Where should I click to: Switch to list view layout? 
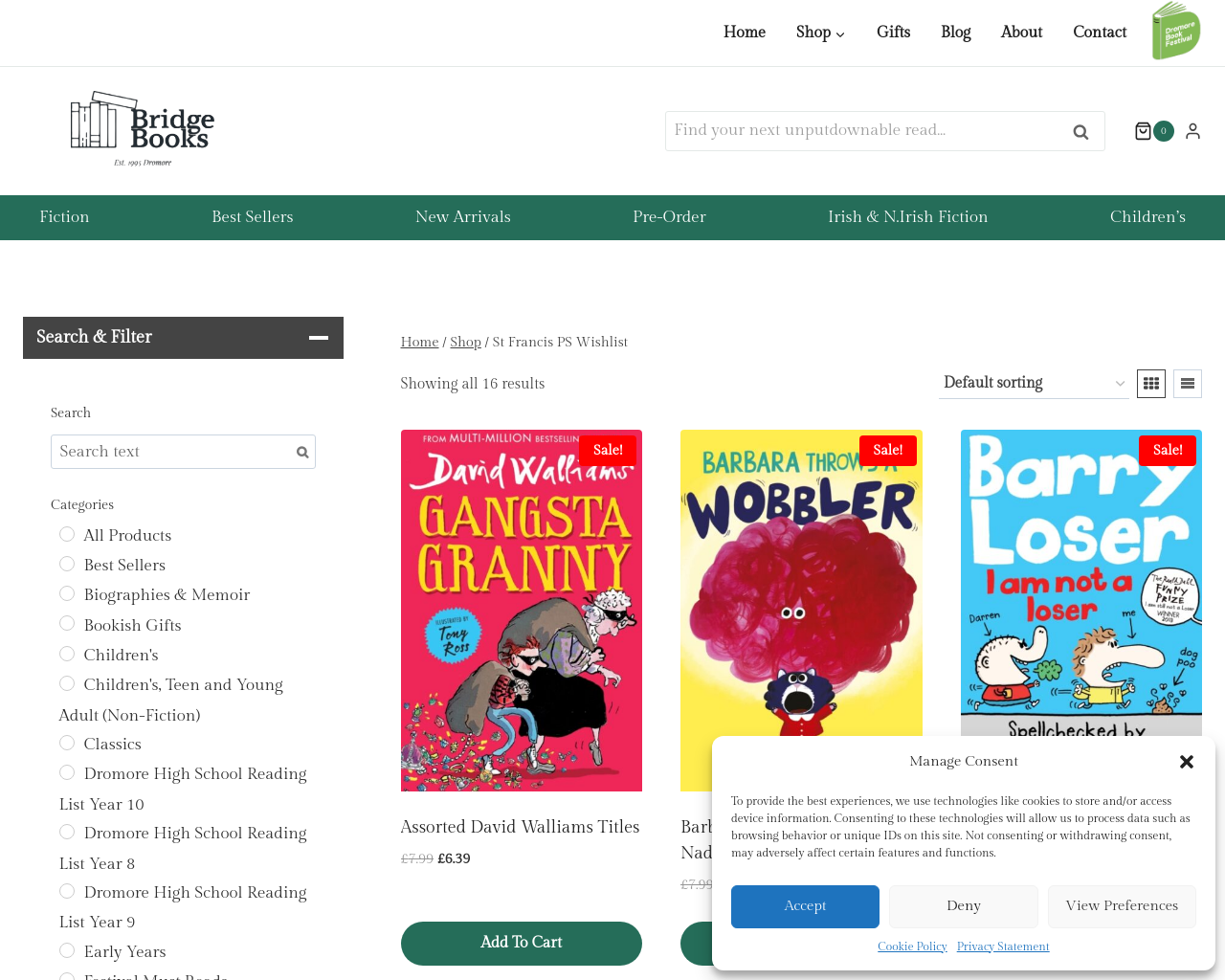coord(1188,384)
